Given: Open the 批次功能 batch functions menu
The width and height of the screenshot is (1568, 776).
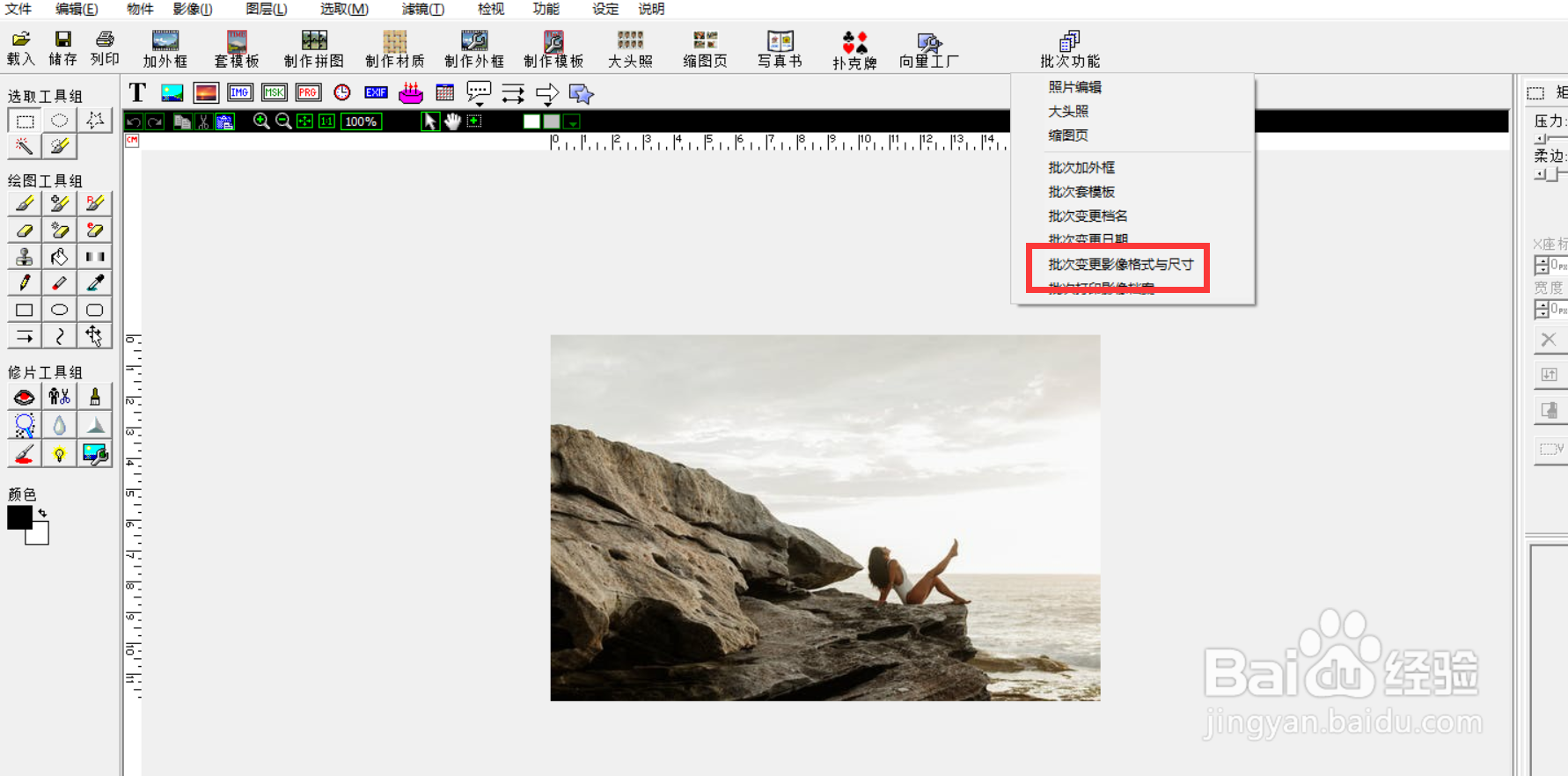Looking at the screenshot, I should (x=1070, y=50).
